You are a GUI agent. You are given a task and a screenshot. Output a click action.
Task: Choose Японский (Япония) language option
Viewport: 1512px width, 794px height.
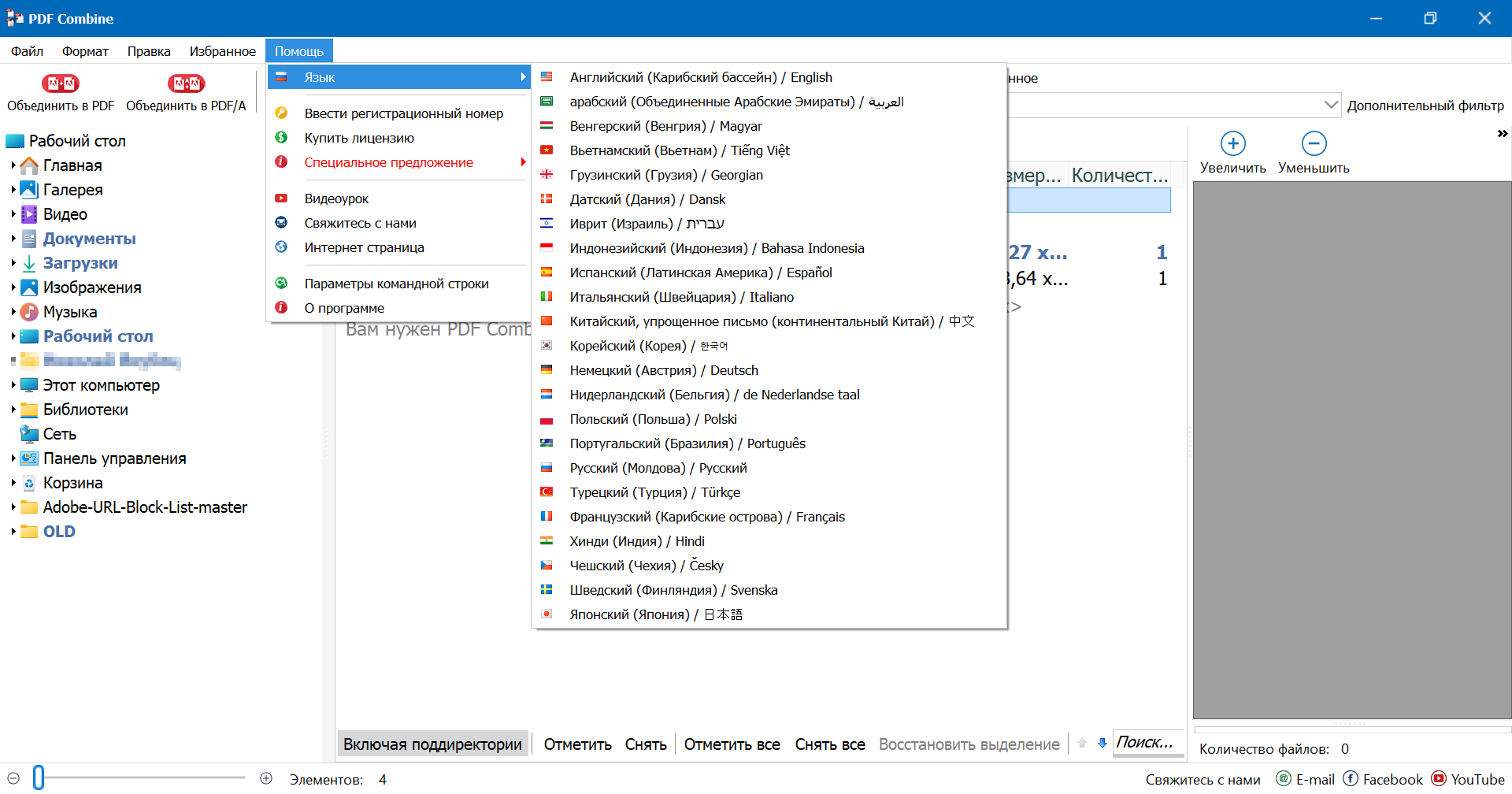click(x=769, y=614)
